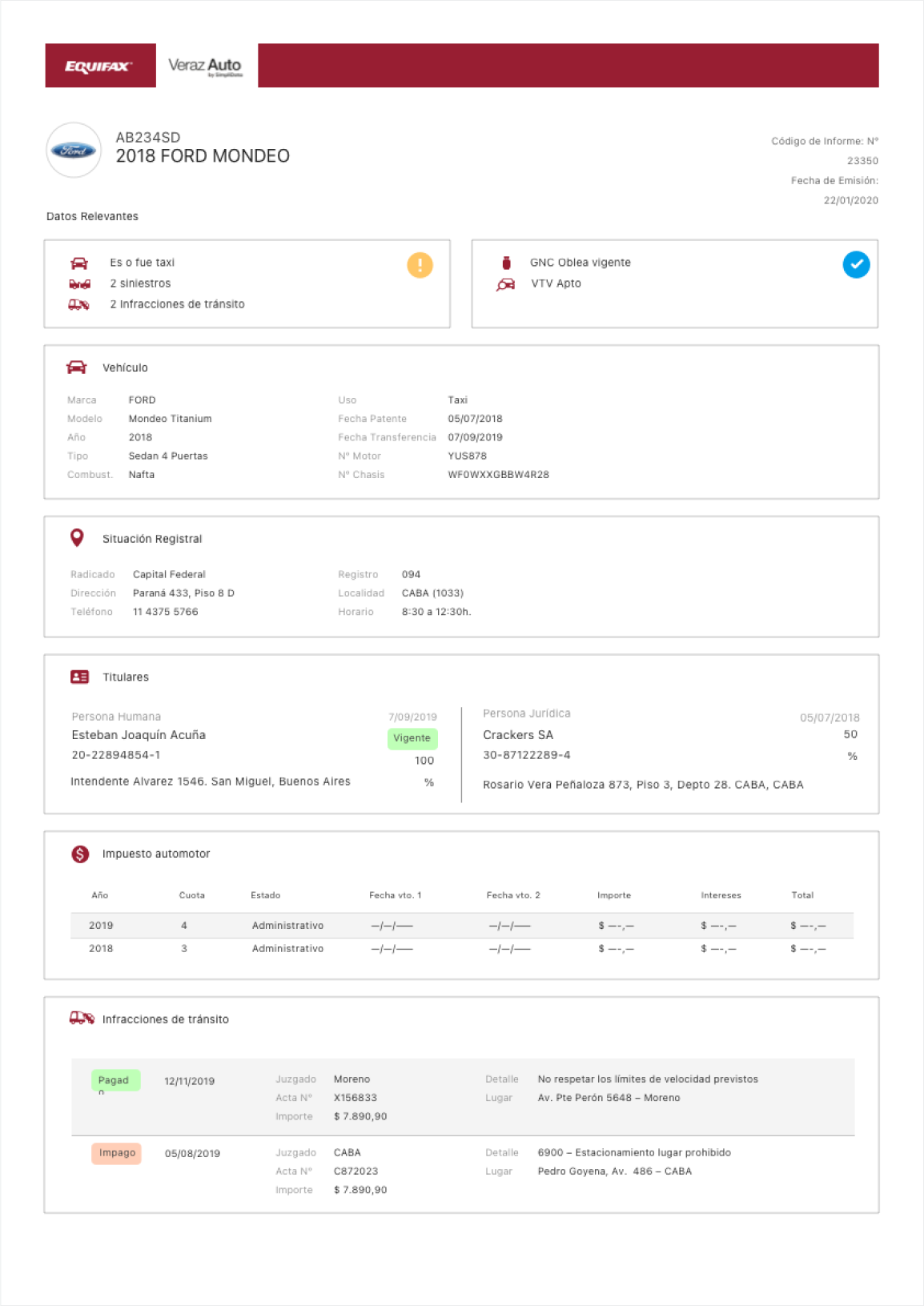924x1306 pixels.
Task: Click Fecha Patente value '05/07/2018'
Action: coord(475,419)
